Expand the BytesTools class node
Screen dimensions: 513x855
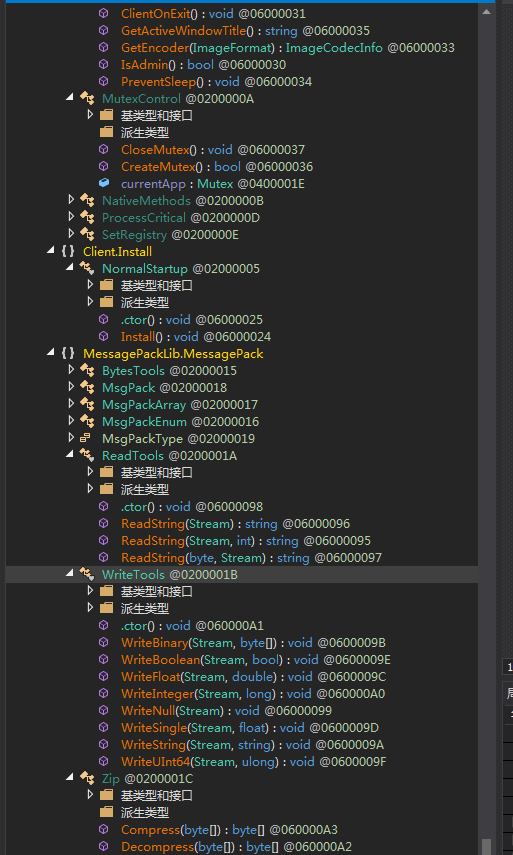click(x=71, y=370)
